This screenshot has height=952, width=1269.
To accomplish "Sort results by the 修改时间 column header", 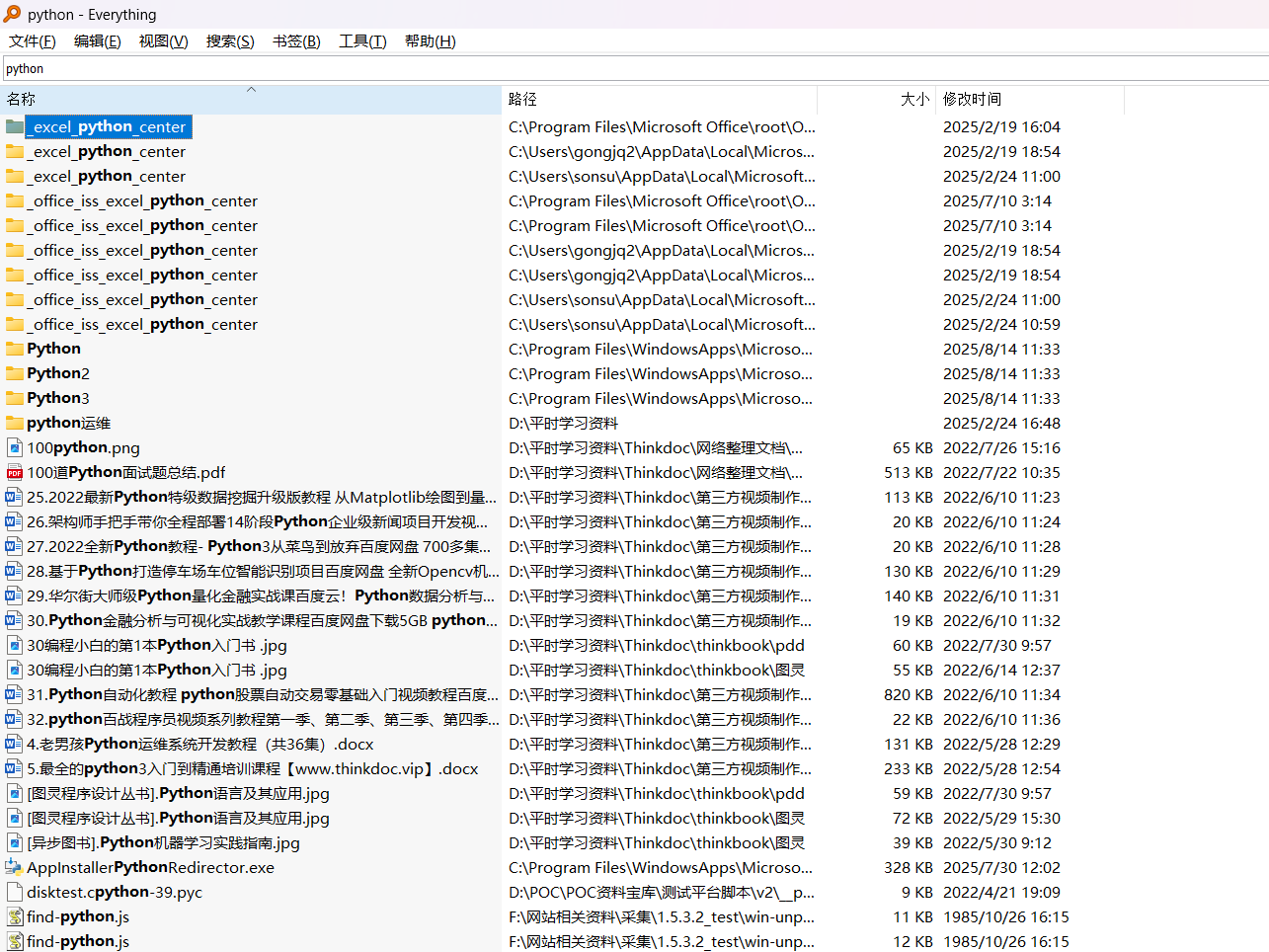I will (x=1030, y=99).
